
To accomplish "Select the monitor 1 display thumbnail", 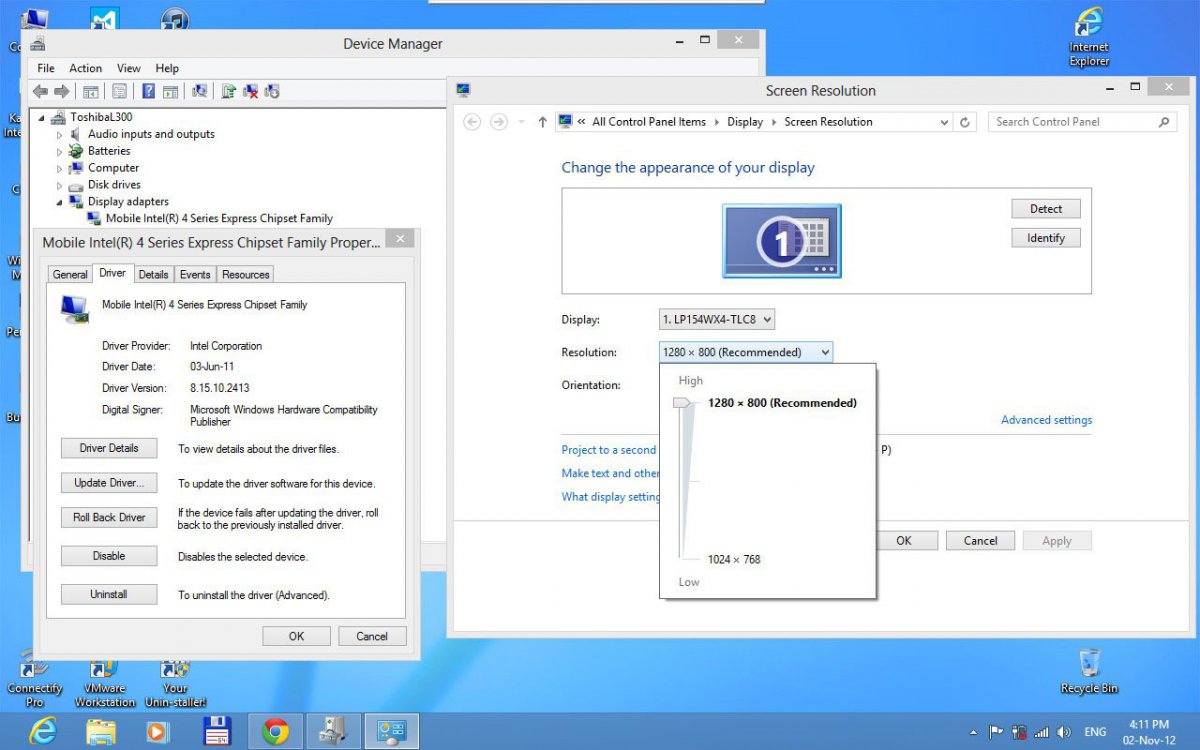I will (x=782, y=241).
